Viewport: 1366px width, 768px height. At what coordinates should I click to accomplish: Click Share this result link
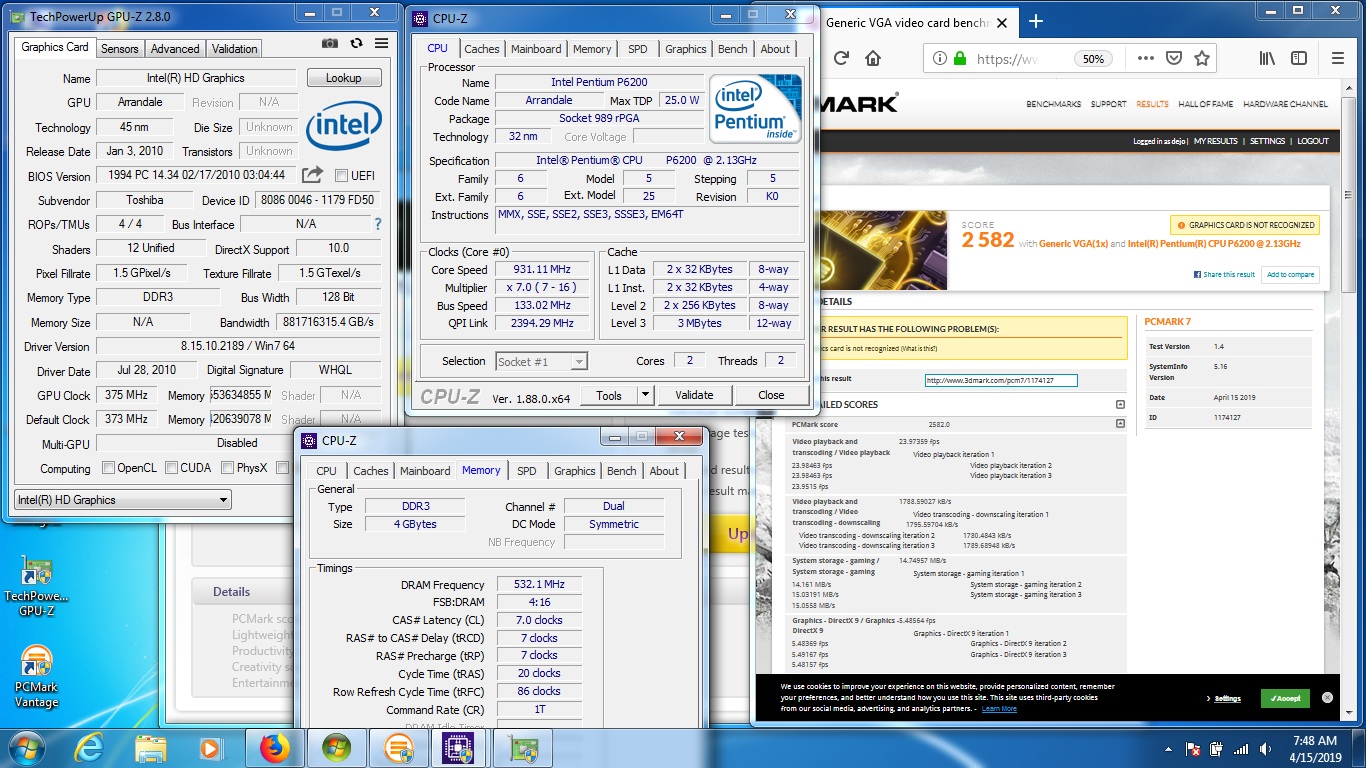(x=1225, y=274)
